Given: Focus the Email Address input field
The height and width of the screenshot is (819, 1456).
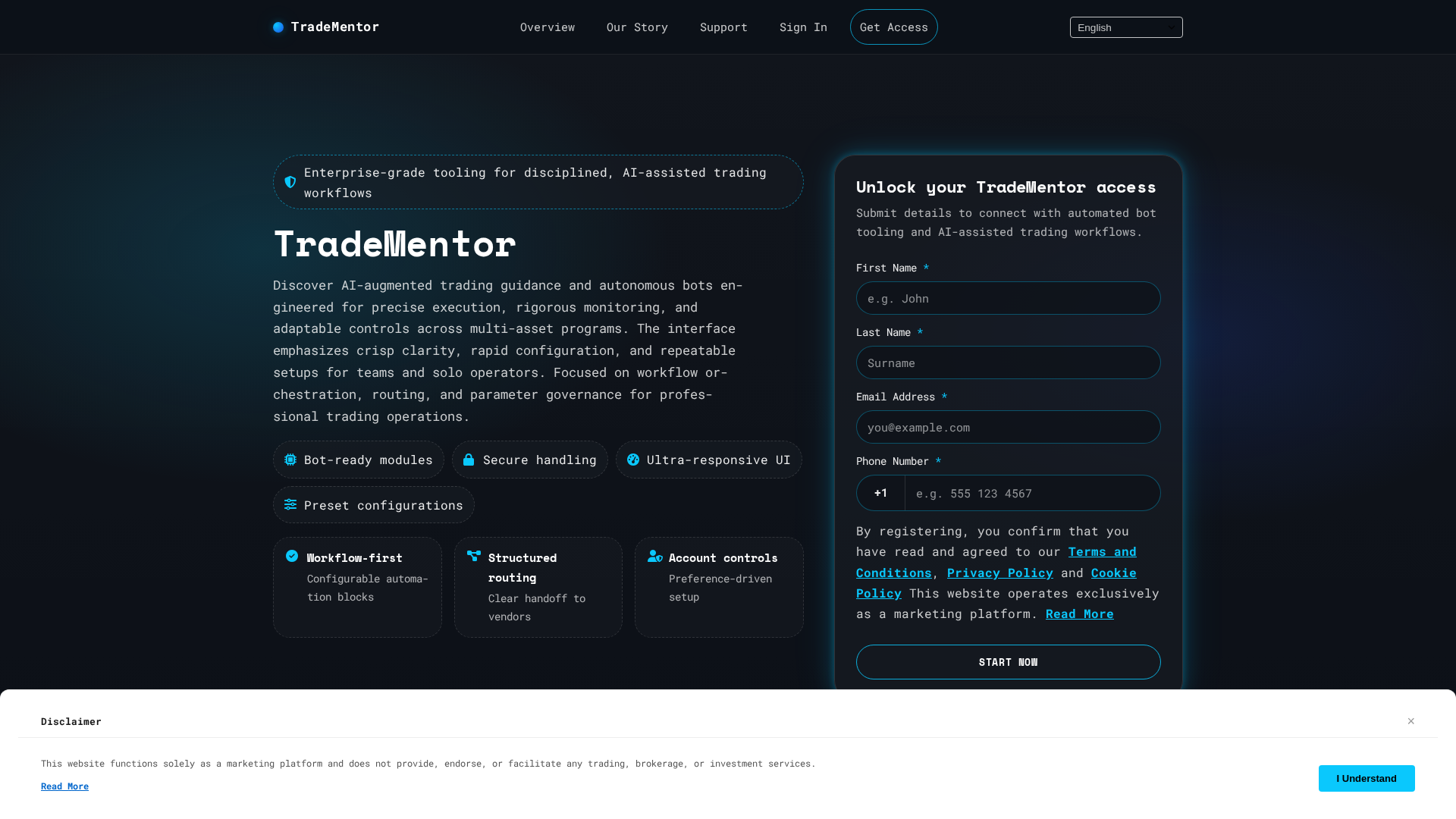Looking at the screenshot, I should 1009,427.
